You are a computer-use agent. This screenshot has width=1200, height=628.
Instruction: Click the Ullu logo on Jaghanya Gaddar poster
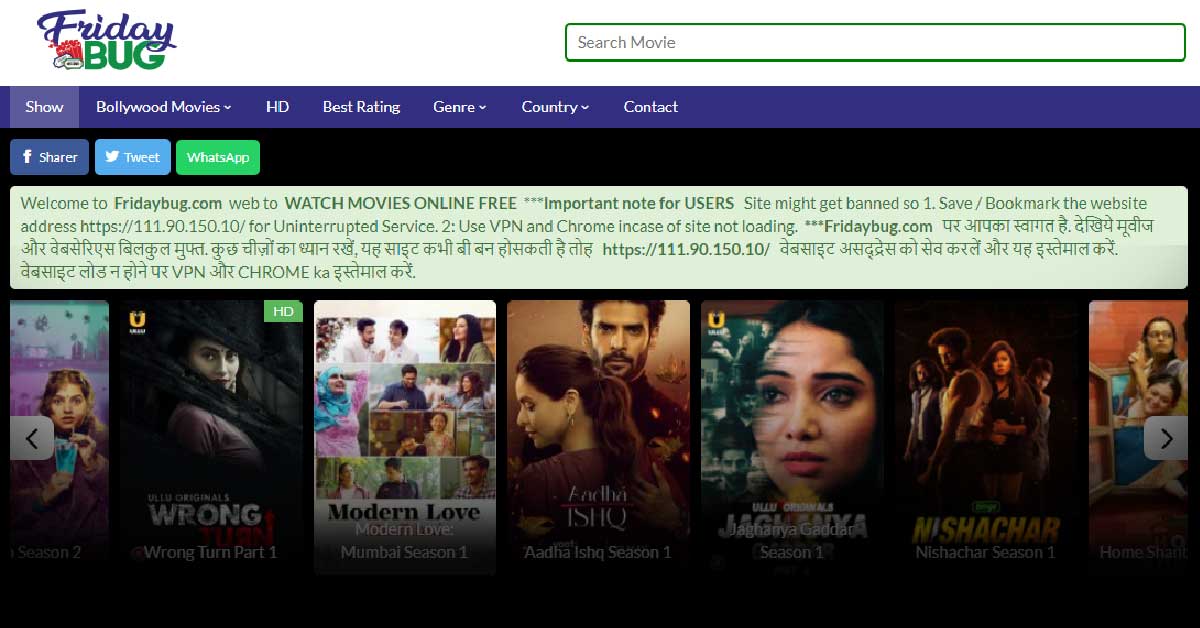(x=716, y=321)
